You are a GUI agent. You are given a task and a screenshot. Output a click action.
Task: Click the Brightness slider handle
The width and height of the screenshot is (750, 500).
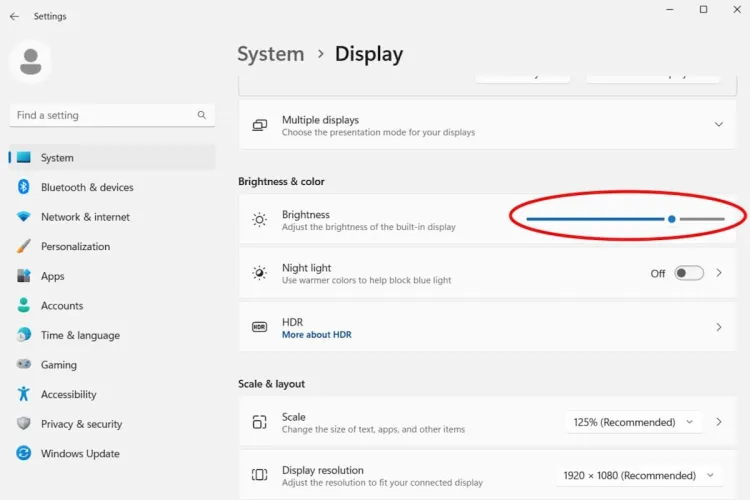point(672,219)
